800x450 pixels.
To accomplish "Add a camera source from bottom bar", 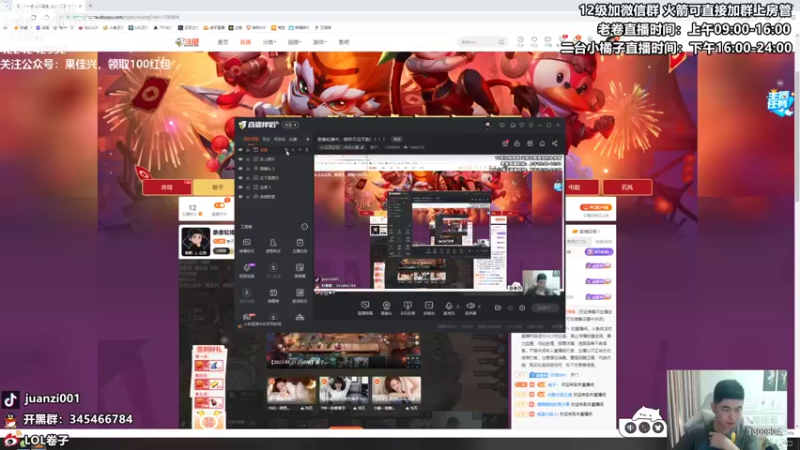I will pyautogui.click(x=386, y=308).
